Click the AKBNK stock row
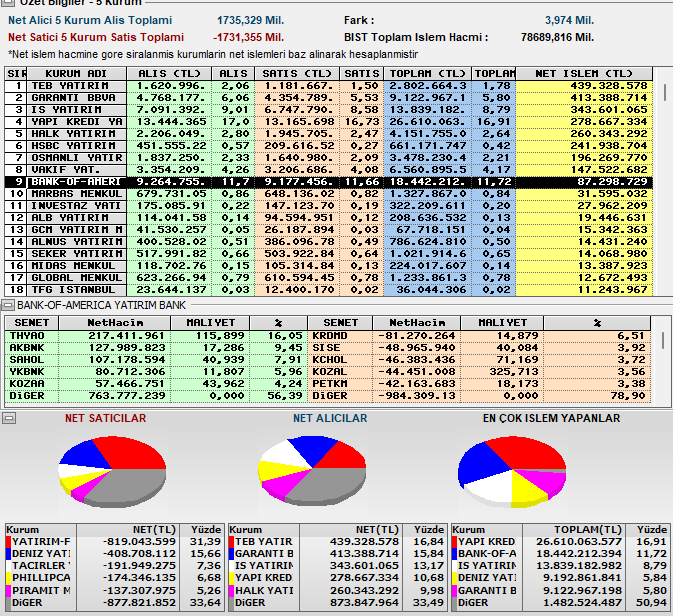 156,348
